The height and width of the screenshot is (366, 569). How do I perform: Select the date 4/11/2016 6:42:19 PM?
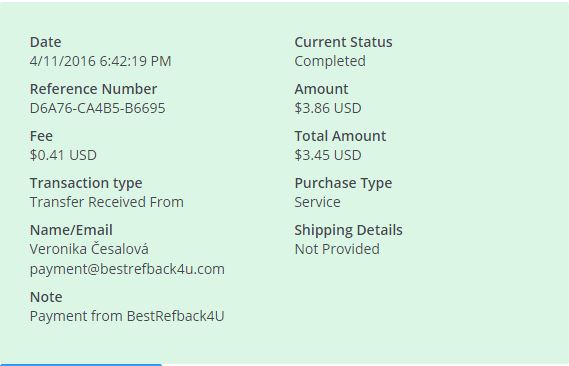[100, 61]
